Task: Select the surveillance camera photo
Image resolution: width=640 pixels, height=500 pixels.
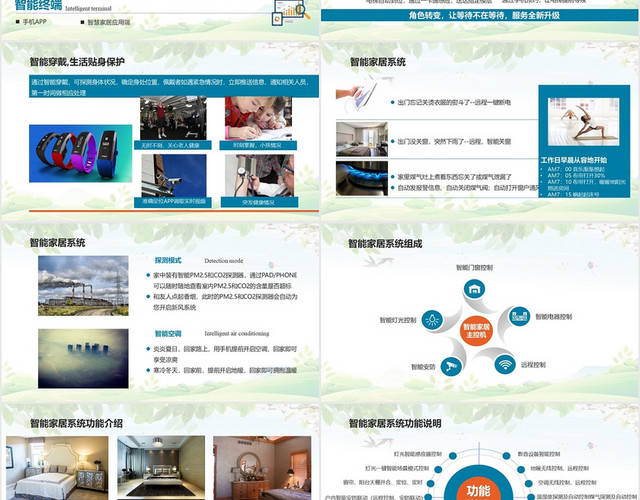Action: pyautogui.click(x=174, y=176)
